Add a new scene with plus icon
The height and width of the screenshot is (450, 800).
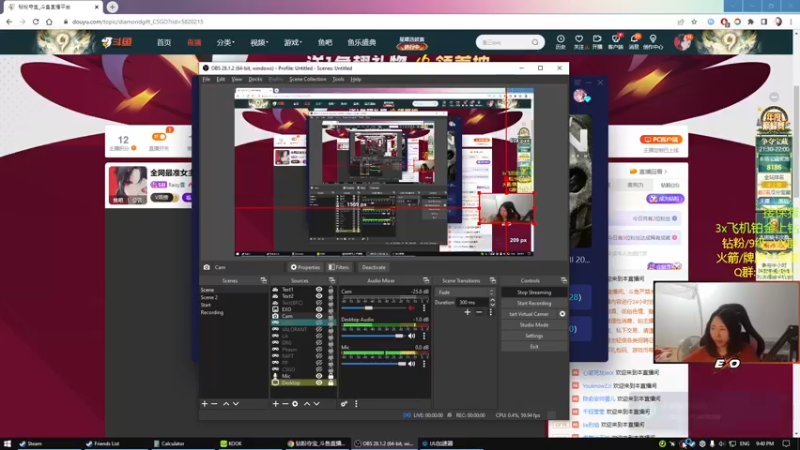pos(205,404)
